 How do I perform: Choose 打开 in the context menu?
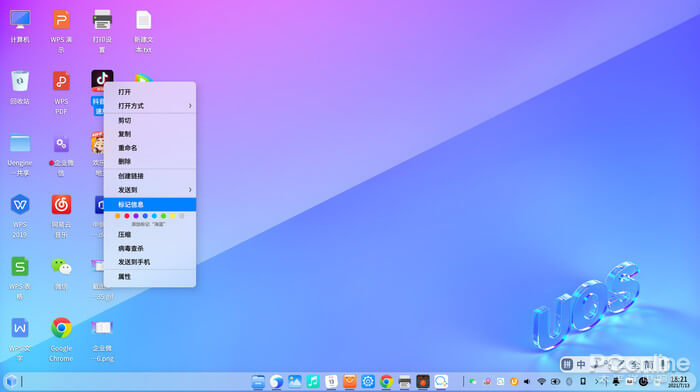pyautogui.click(x=150, y=92)
